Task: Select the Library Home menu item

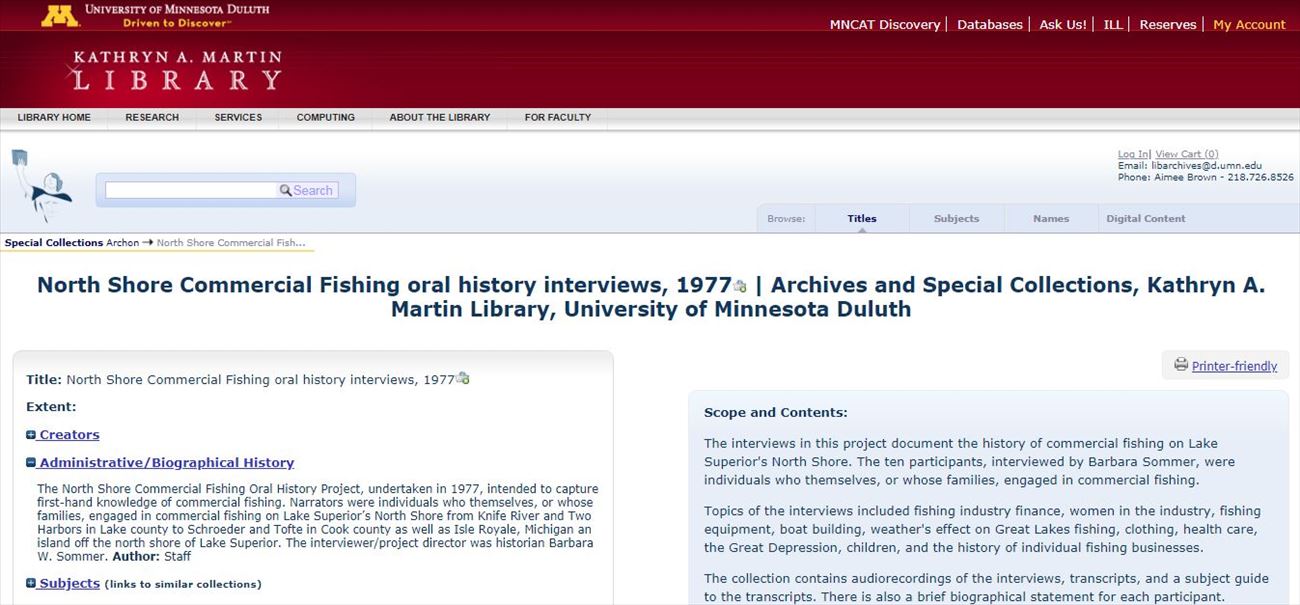Action: pyautogui.click(x=54, y=117)
